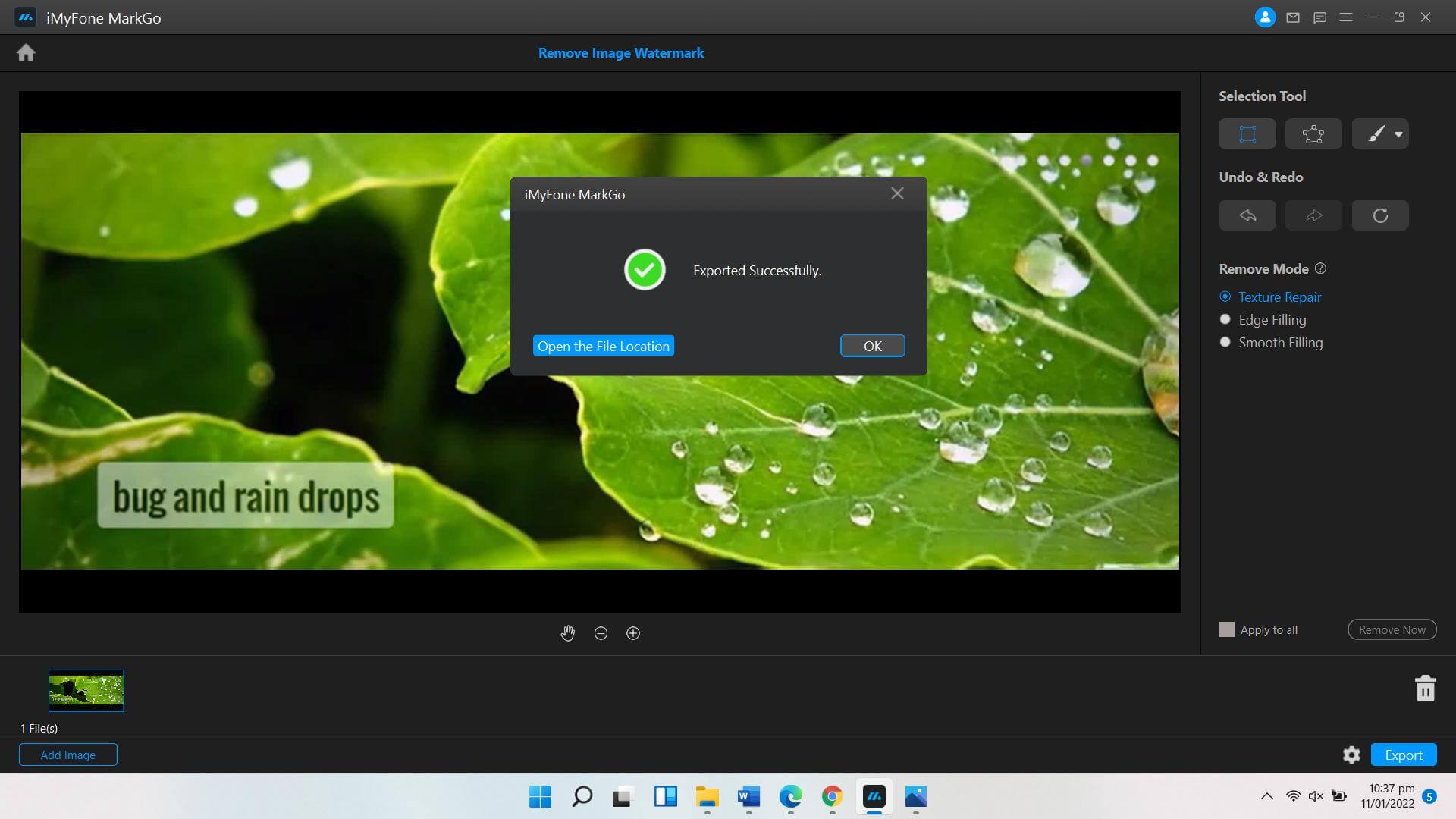Select the leaf image thumbnail

click(x=86, y=690)
